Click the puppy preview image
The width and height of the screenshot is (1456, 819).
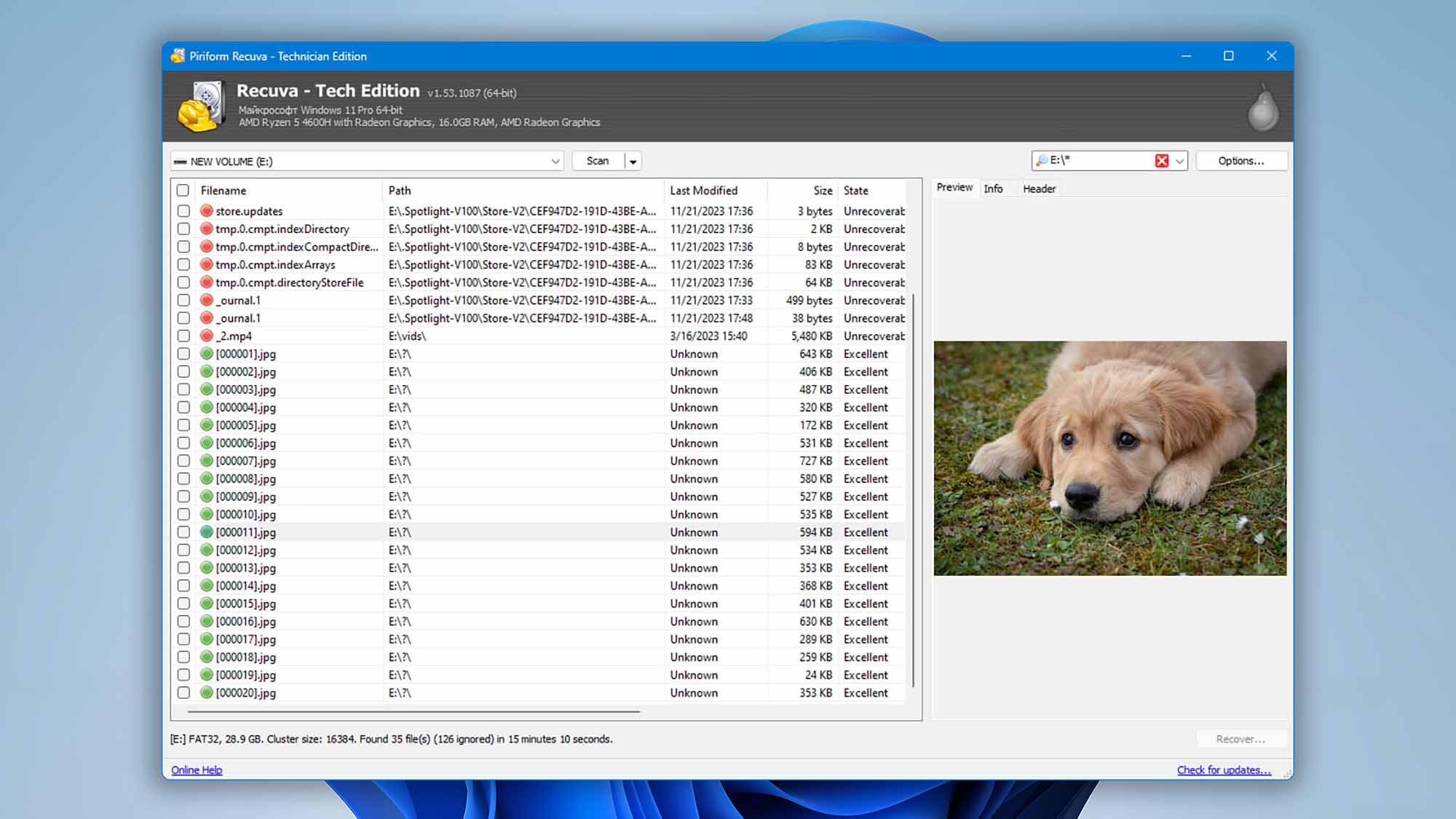(x=1110, y=458)
